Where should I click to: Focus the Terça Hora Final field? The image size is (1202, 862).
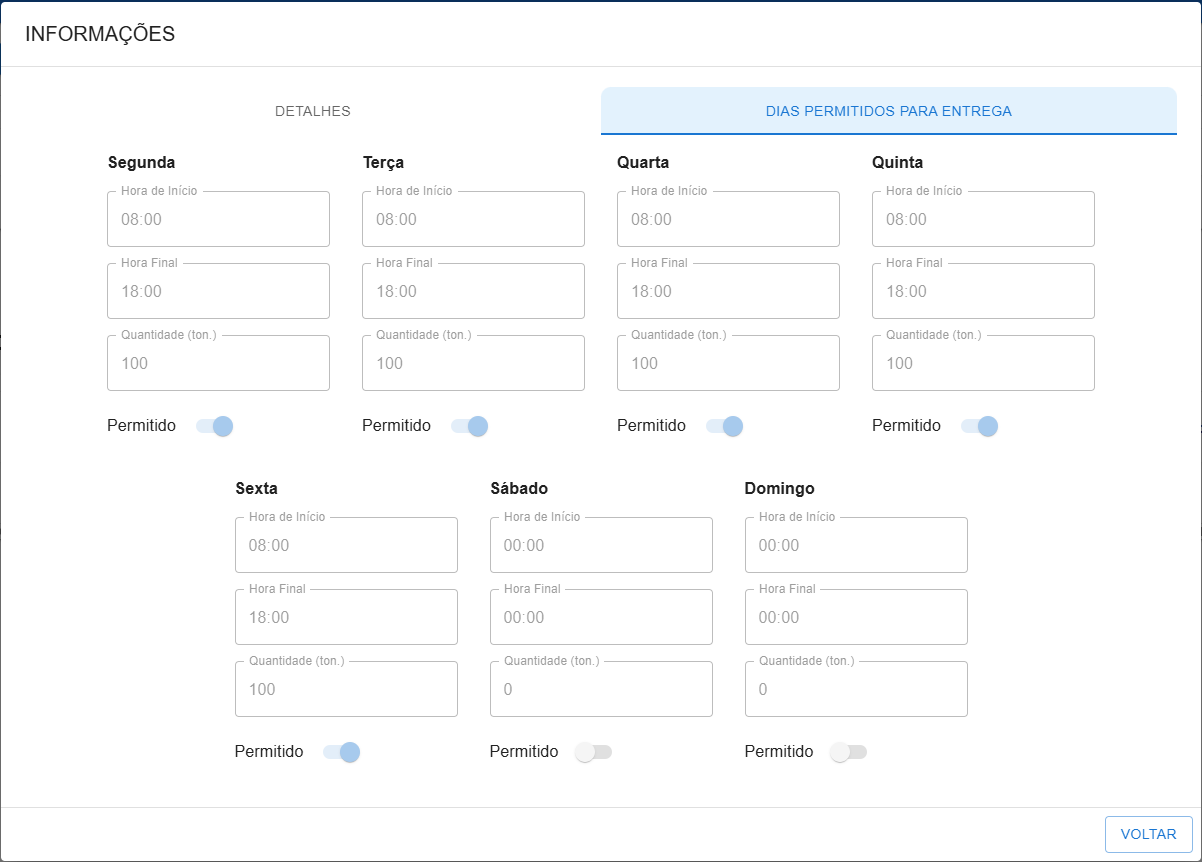[x=473, y=291]
